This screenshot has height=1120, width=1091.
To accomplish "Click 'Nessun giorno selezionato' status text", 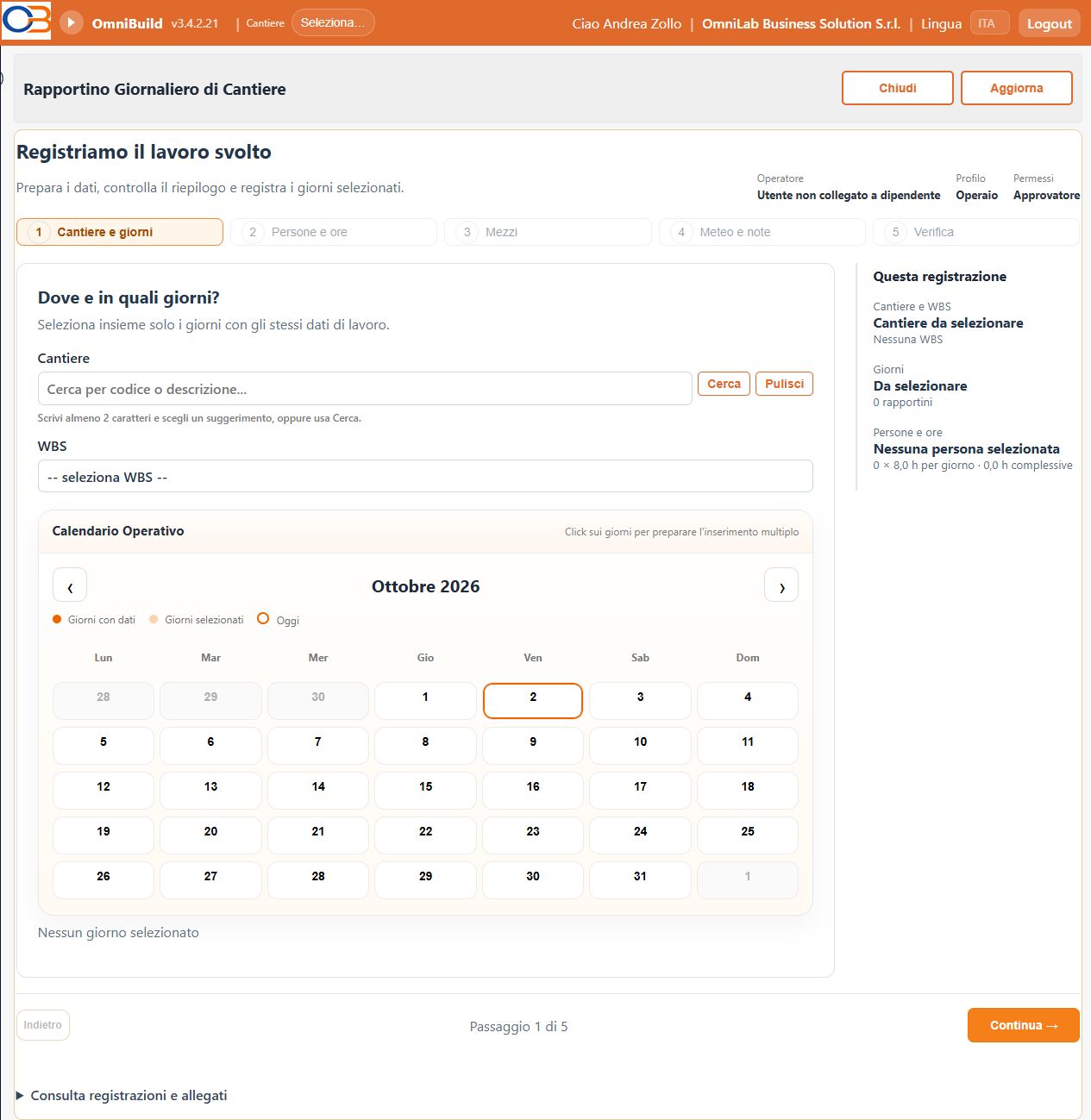I will tap(118, 932).
